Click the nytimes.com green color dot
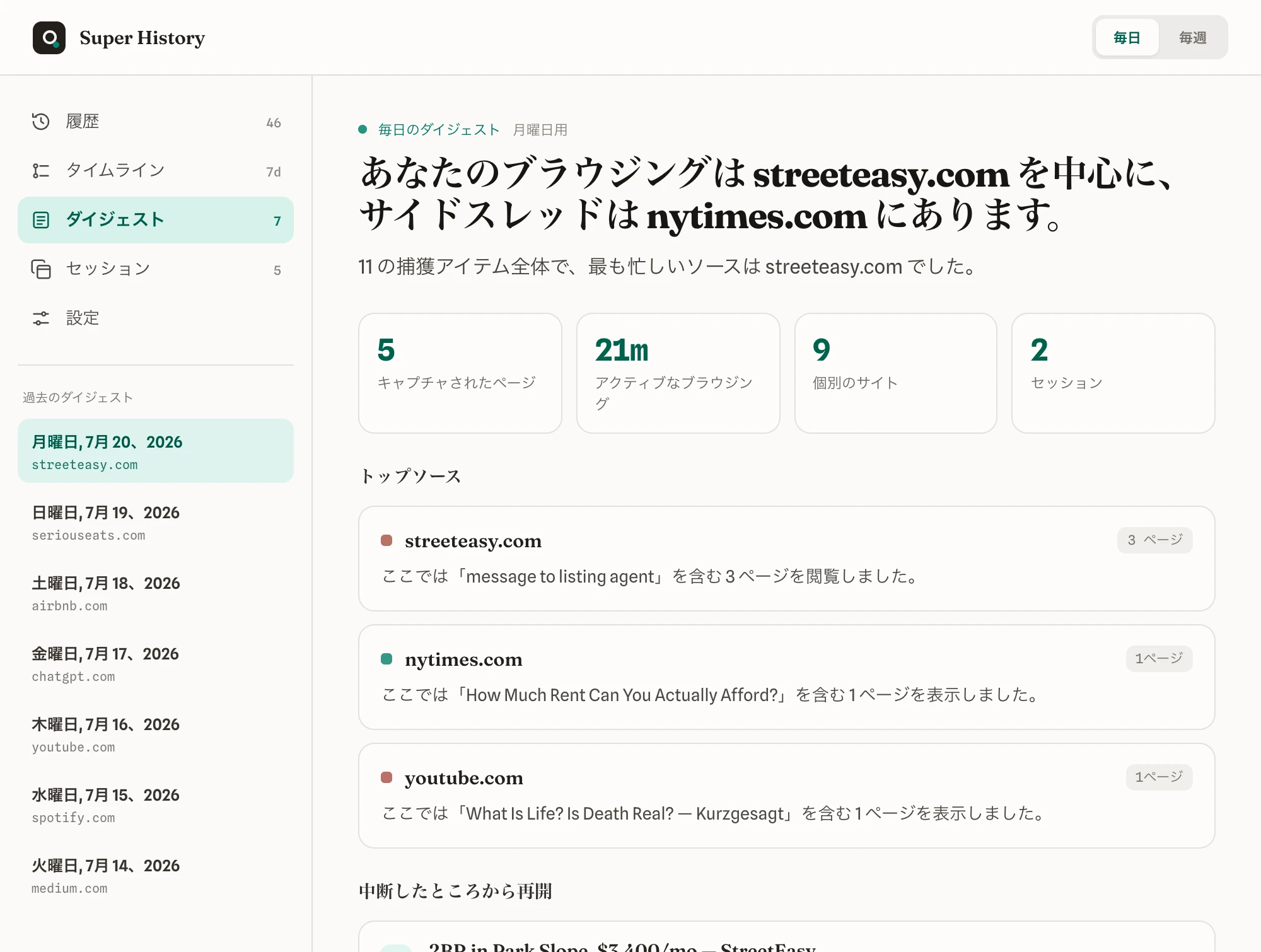This screenshot has width=1261, height=952. click(x=386, y=659)
